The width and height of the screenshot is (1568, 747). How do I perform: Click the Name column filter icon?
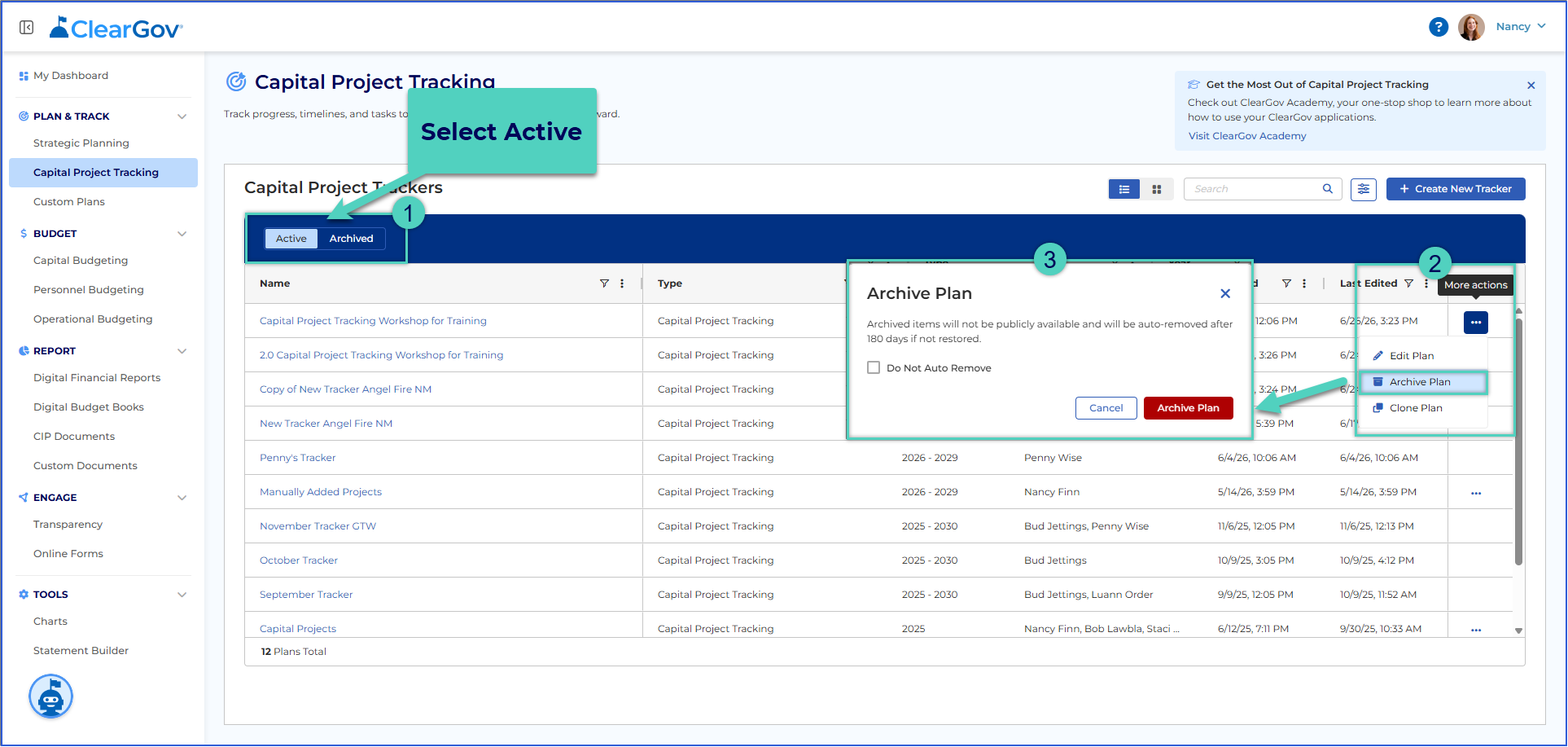pos(604,283)
